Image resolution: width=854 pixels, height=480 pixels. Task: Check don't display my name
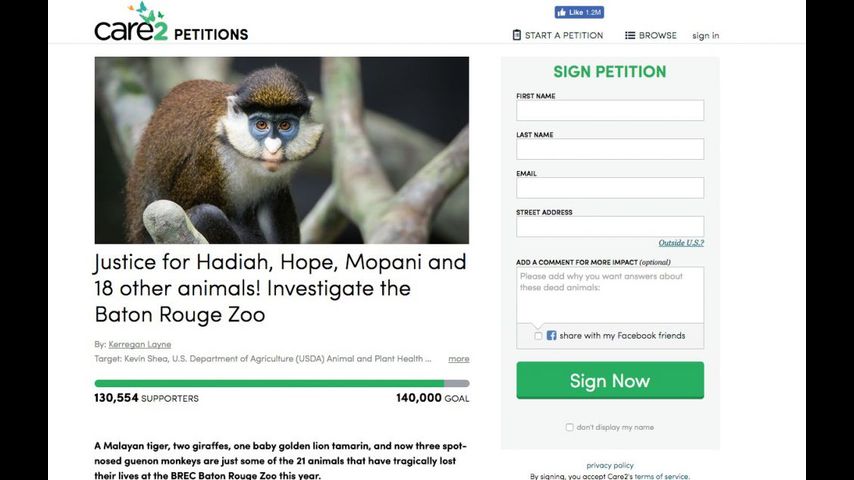pos(570,427)
